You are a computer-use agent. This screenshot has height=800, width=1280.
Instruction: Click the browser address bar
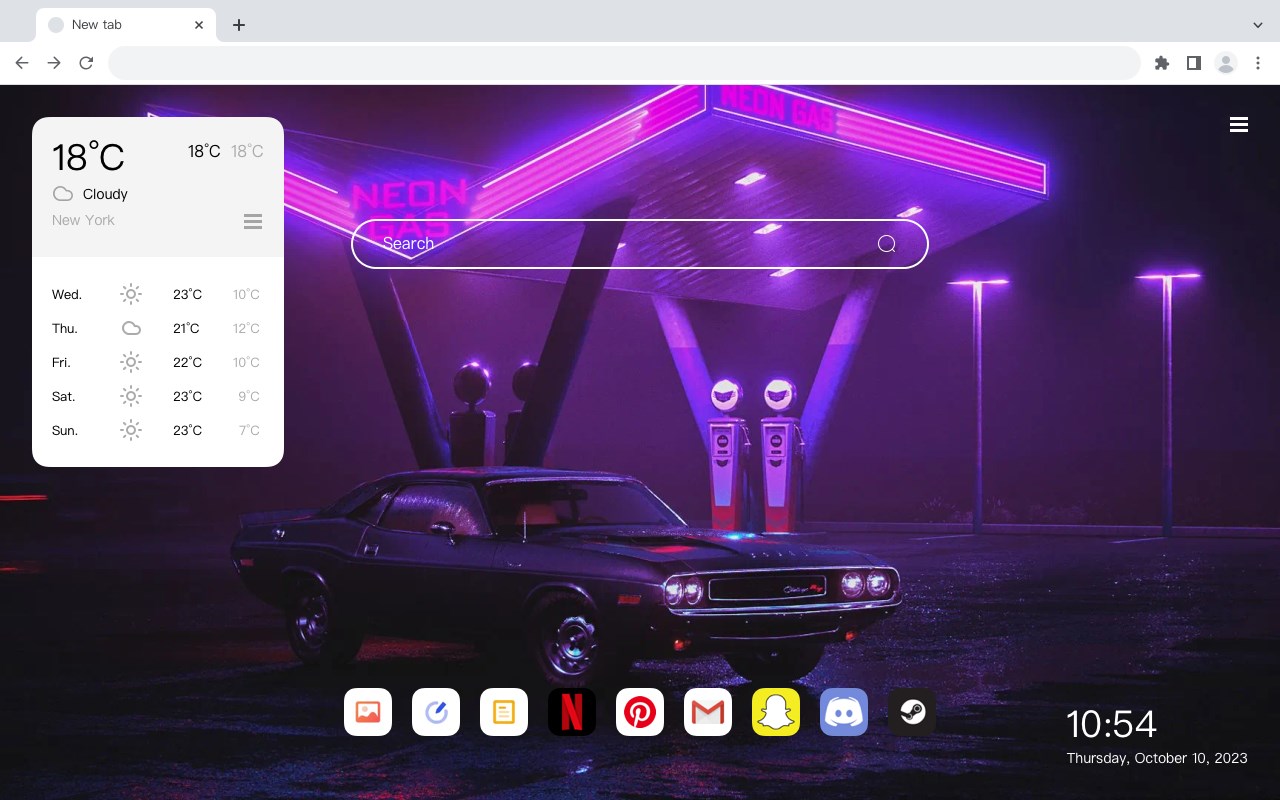[x=624, y=63]
